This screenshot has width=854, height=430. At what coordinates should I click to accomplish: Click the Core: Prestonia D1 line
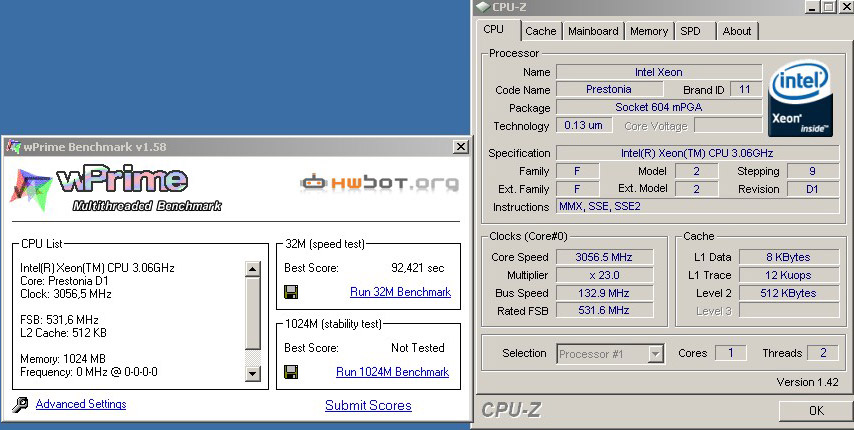pos(64,281)
